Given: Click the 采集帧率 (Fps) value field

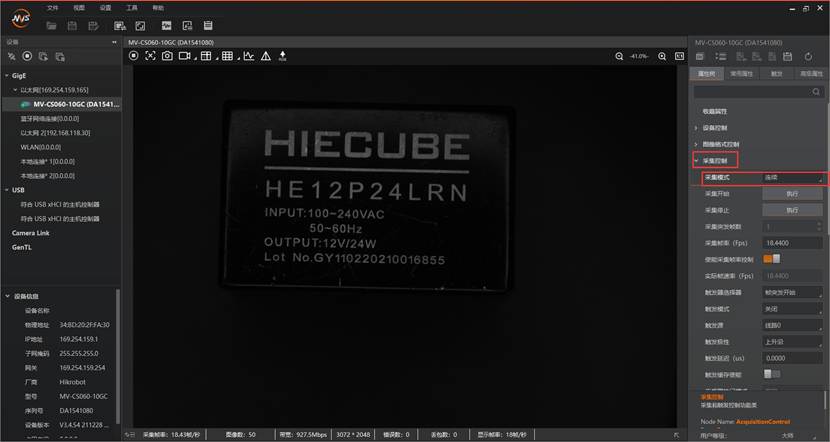Looking at the screenshot, I should point(792,243).
